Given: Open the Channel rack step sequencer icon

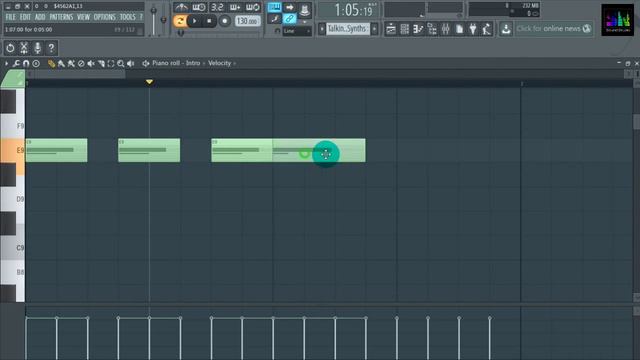Looking at the screenshot, I should pyautogui.click(x=404, y=29).
